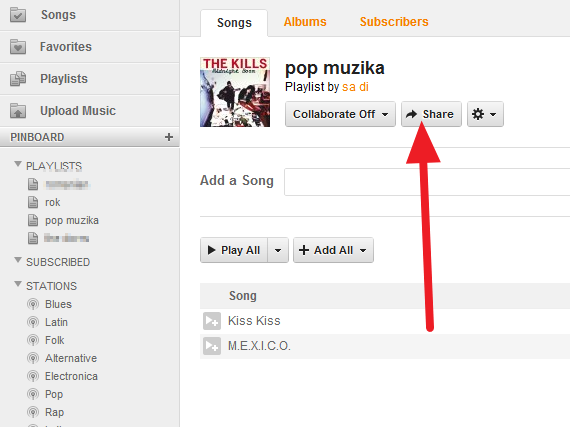Screen dimensions: 570x427
Task: Click add-to-queue icon beside M.E.X.I.C.O.
Action: coord(212,346)
